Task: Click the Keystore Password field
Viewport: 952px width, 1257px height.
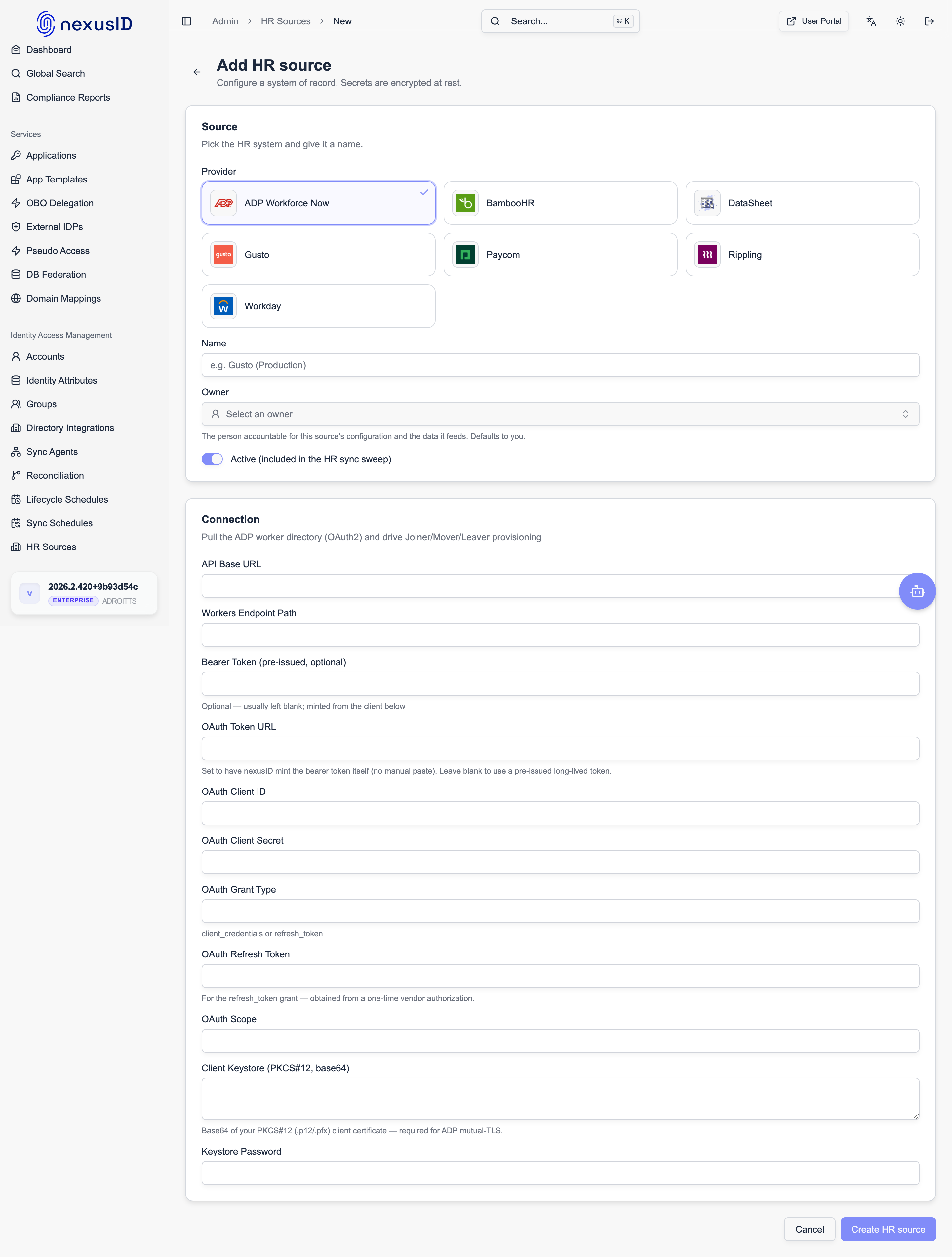Action: (x=560, y=1173)
